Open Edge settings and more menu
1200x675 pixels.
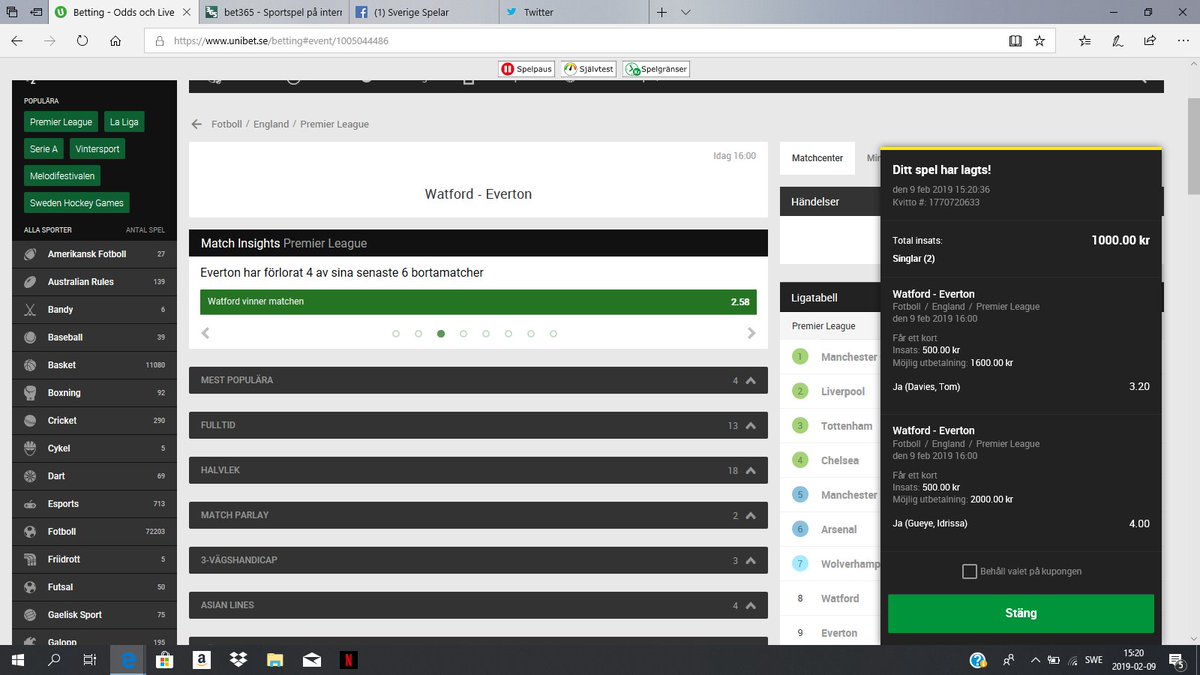click(1181, 41)
